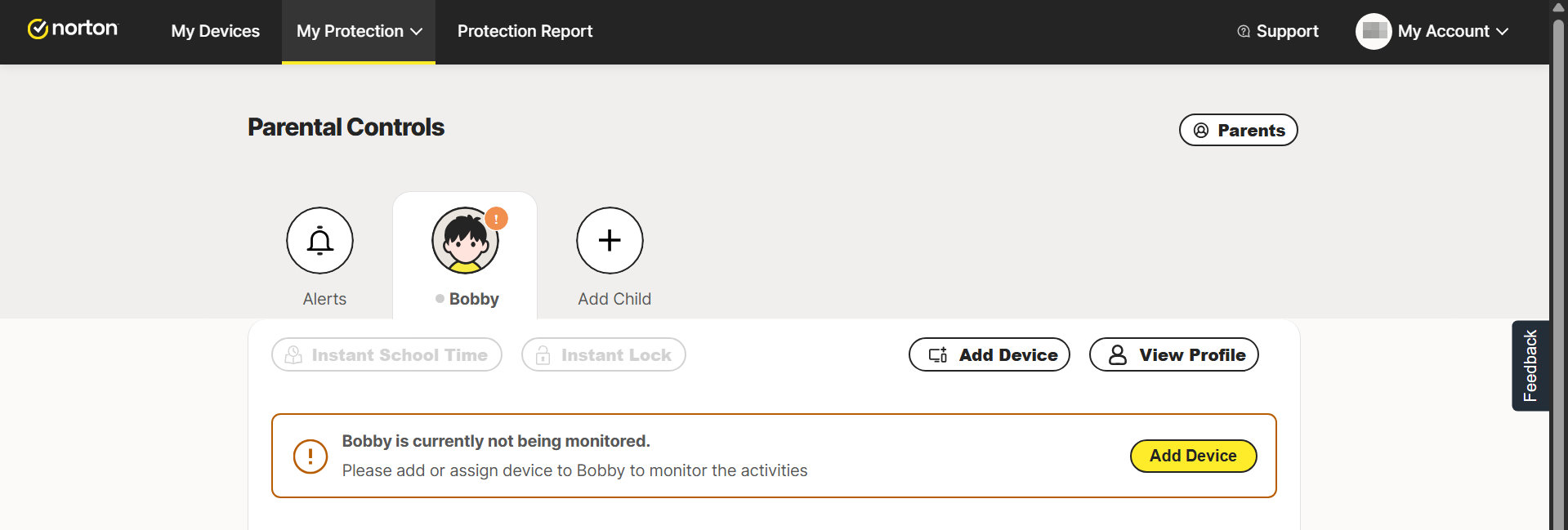Click the orange warning badge on Bobby
The height and width of the screenshot is (530, 1568).
pos(496,219)
